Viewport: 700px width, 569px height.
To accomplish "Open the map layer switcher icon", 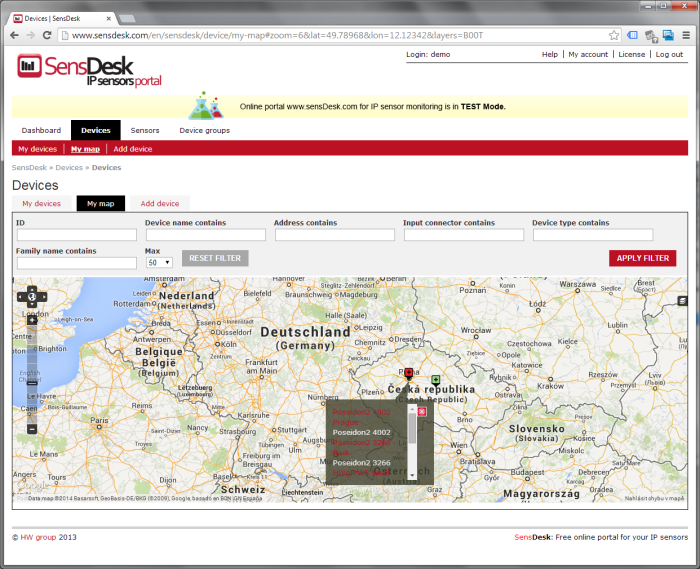I will click(x=682, y=300).
